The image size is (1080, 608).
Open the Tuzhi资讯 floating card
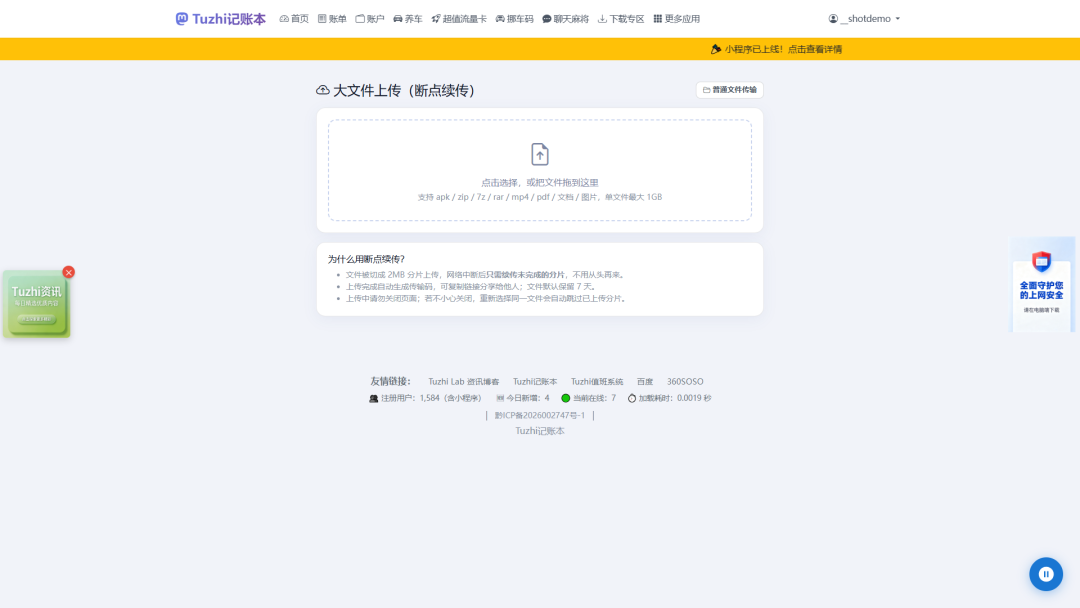click(x=37, y=304)
